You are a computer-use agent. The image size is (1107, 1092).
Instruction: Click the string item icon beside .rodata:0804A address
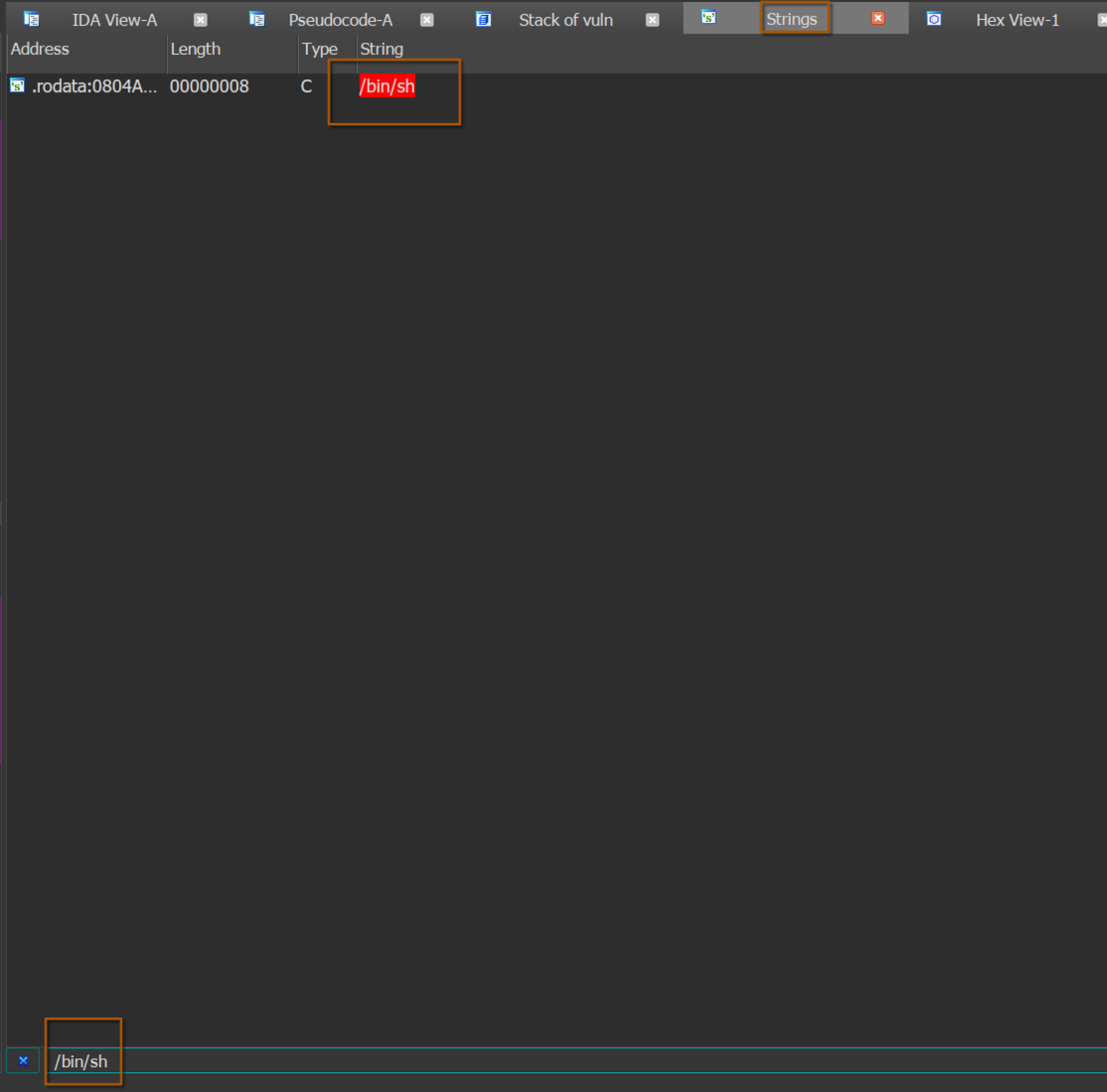click(16, 85)
